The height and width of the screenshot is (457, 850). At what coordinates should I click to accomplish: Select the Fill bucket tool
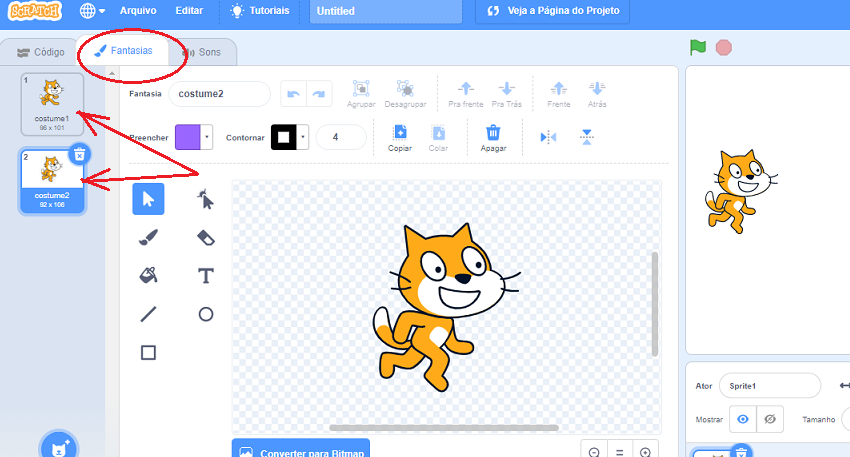click(x=148, y=275)
